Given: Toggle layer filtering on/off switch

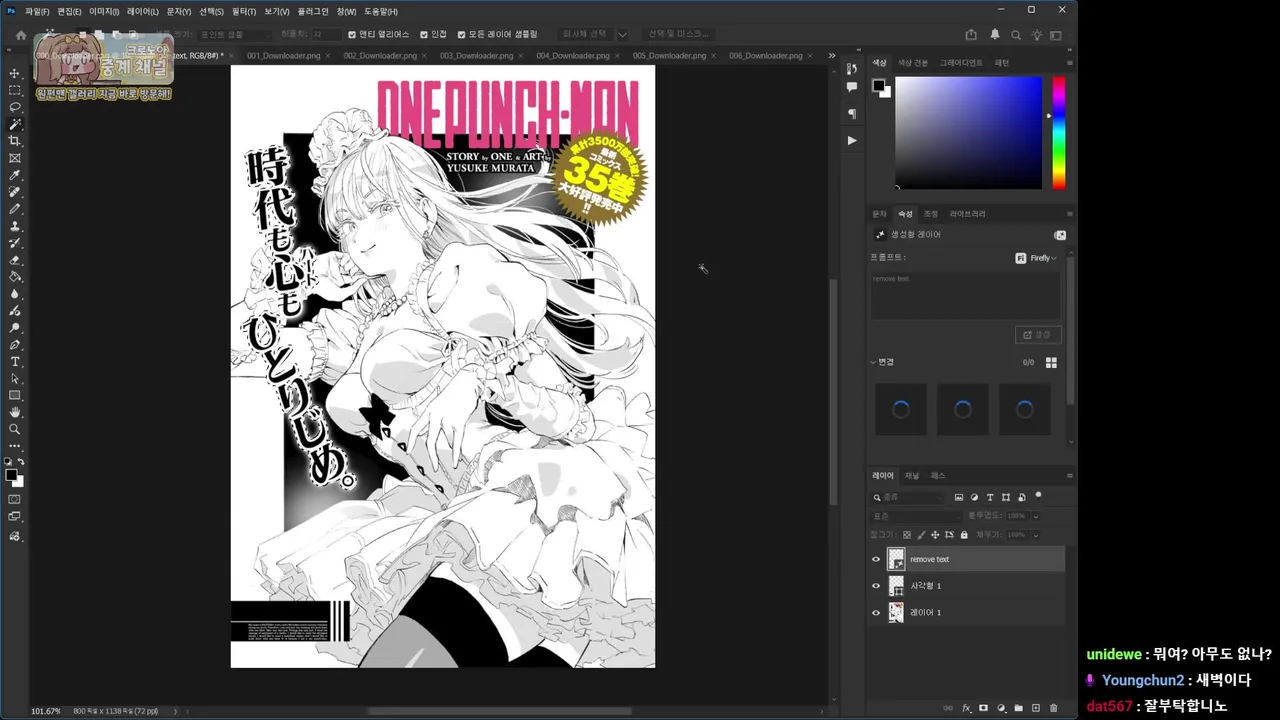Looking at the screenshot, I should pos(1038,495).
